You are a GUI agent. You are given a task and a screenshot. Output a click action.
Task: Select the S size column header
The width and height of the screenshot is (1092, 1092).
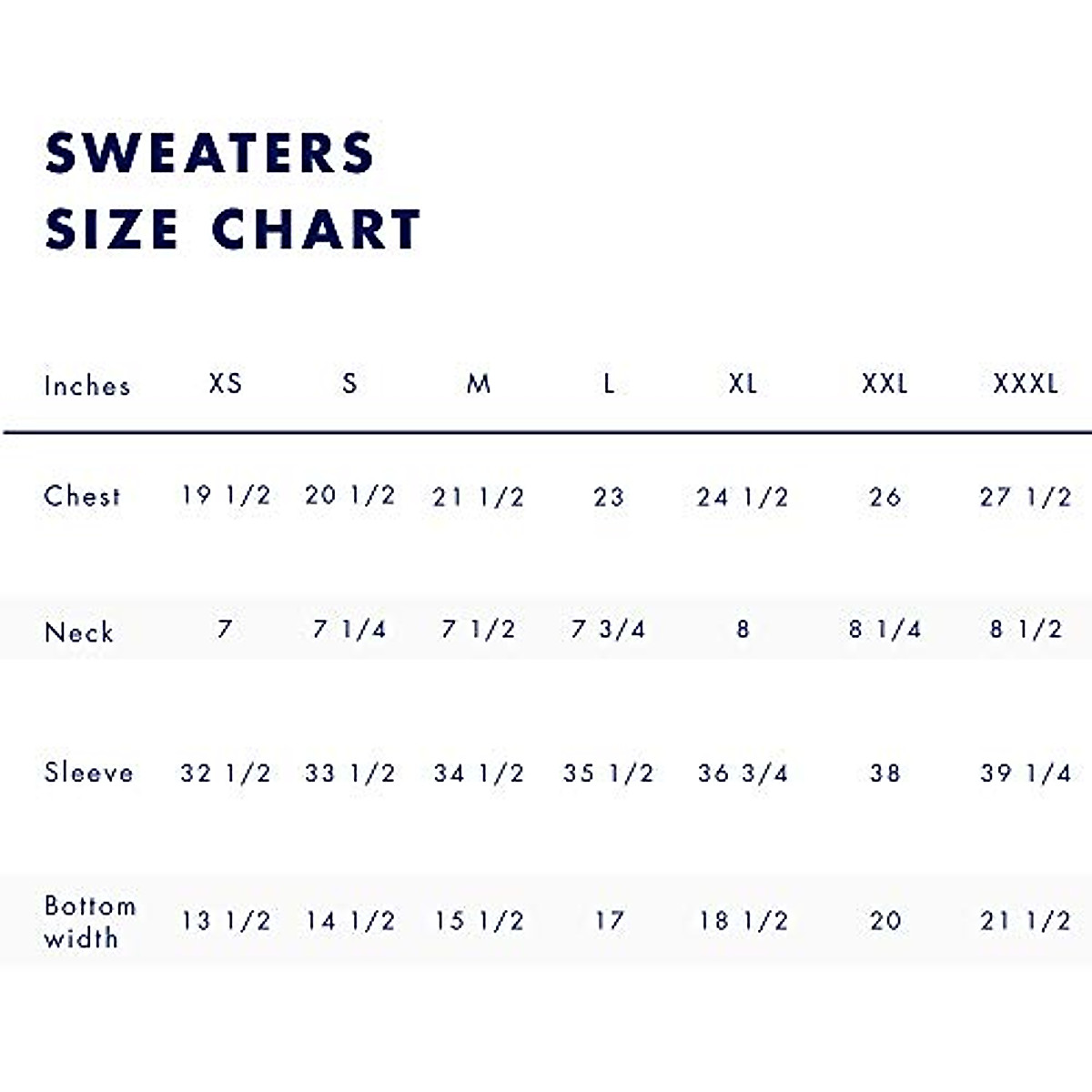(349, 383)
